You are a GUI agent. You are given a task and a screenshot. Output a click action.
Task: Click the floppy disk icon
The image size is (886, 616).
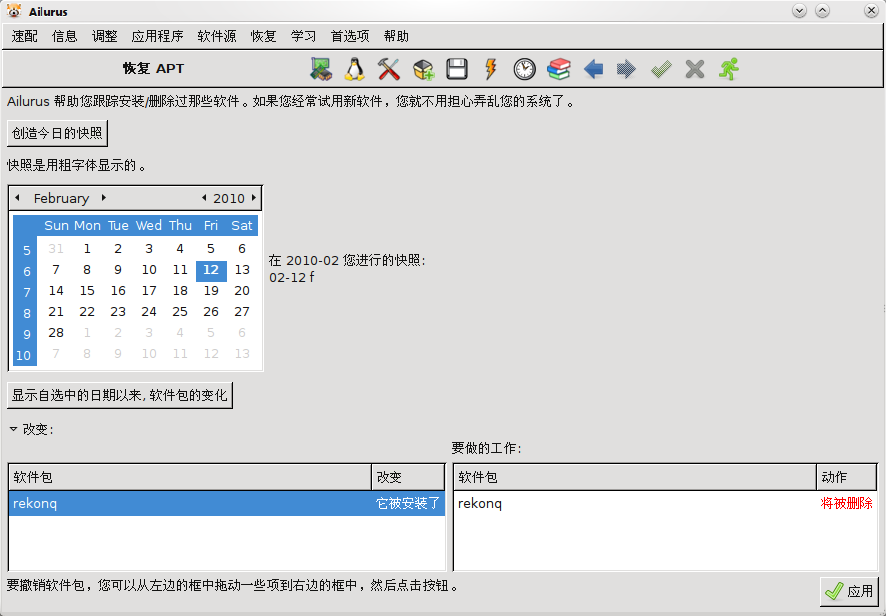[457, 69]
